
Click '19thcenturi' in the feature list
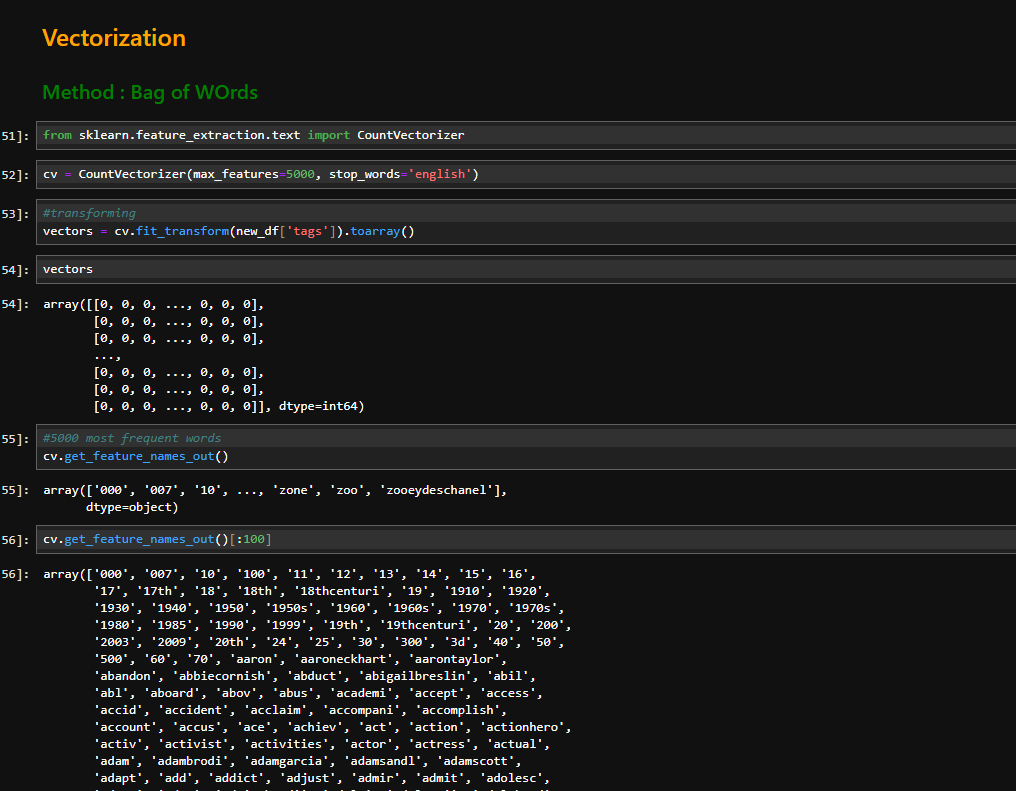[x=426, y=625]
